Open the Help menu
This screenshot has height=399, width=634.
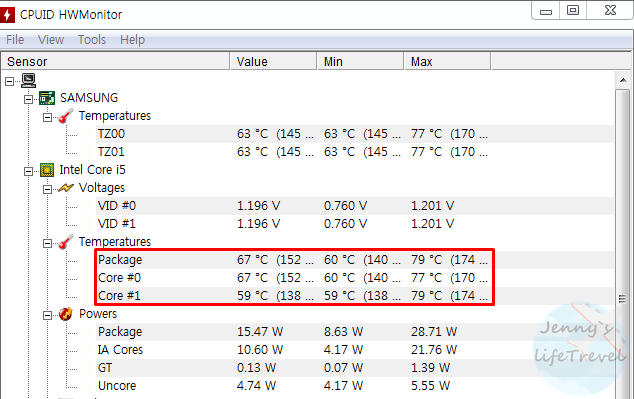tap(132, 40)
